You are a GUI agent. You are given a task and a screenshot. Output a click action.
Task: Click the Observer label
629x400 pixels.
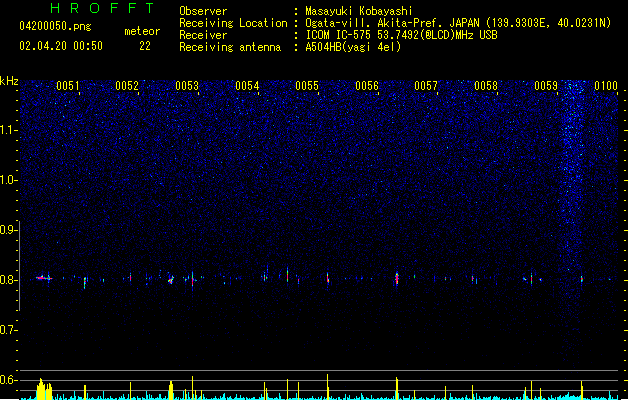pyautogui.click(x=203, y=11)
